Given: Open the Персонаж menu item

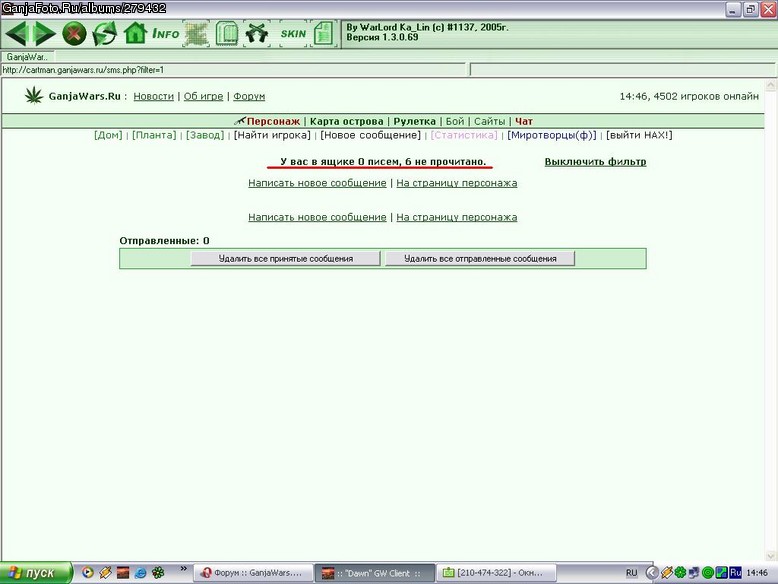Looking at the screenshot, I should [x=273, y=121].
